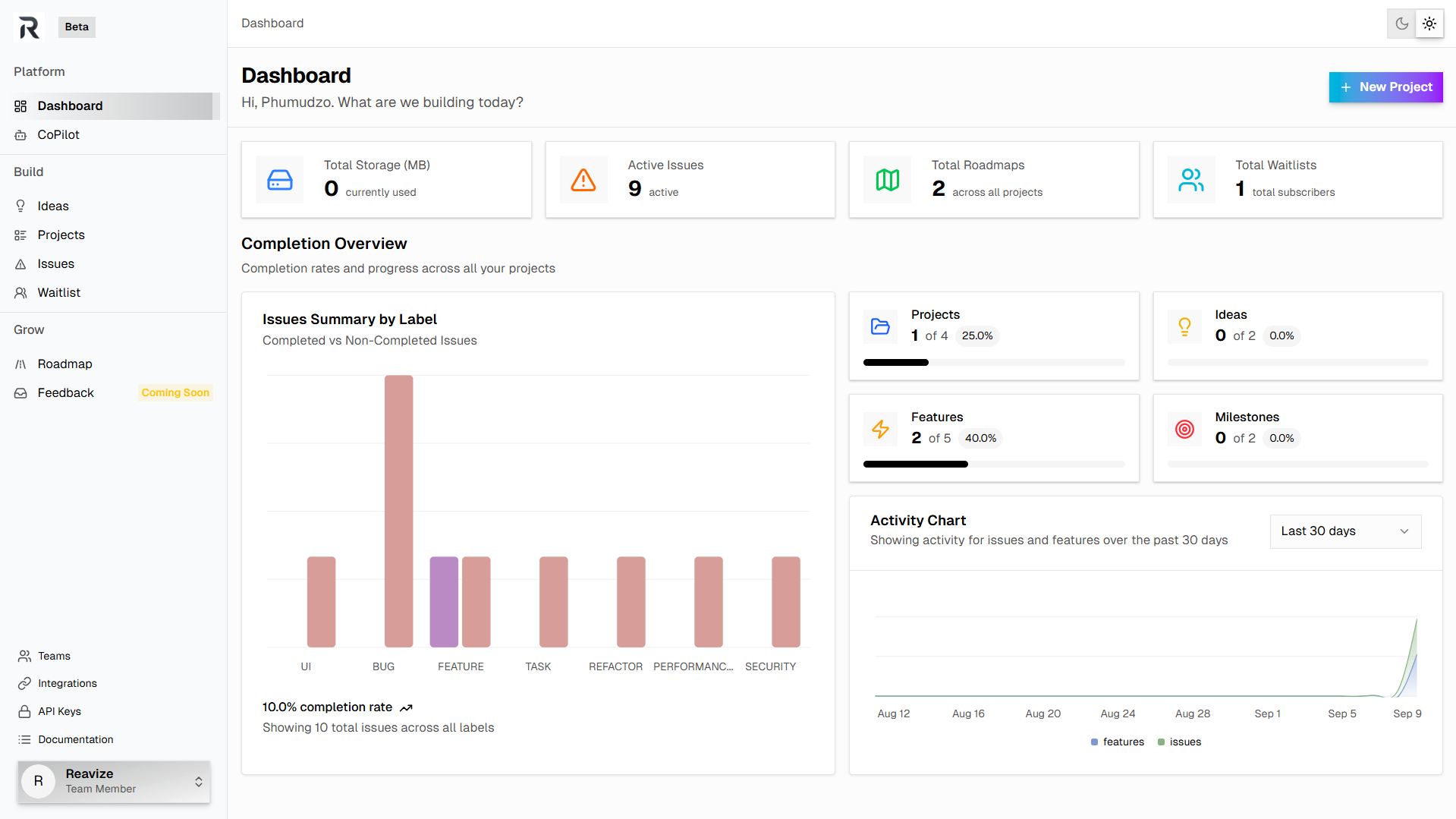Open the Documentation link
Screen dimensions: 1456x819
pyautogui.click(x=75, y=739)
